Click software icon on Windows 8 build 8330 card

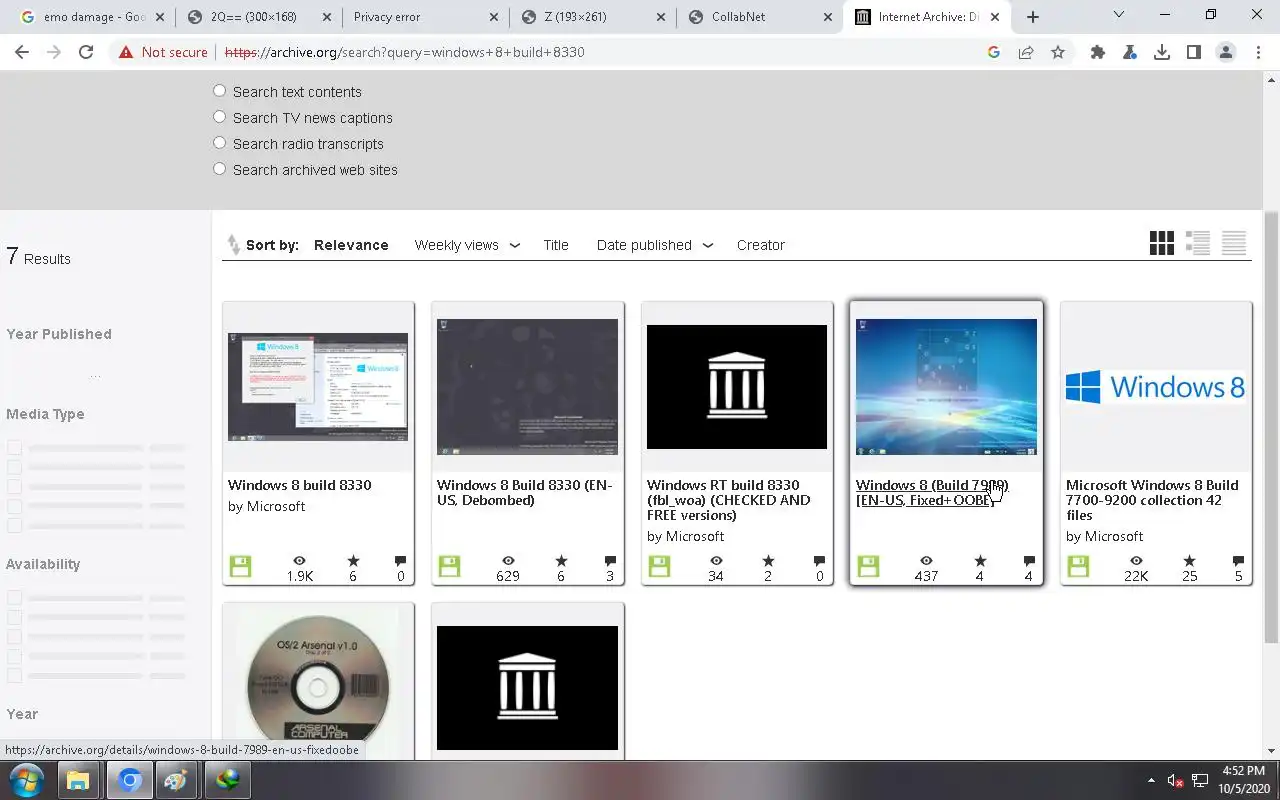[x=240, y=566]
